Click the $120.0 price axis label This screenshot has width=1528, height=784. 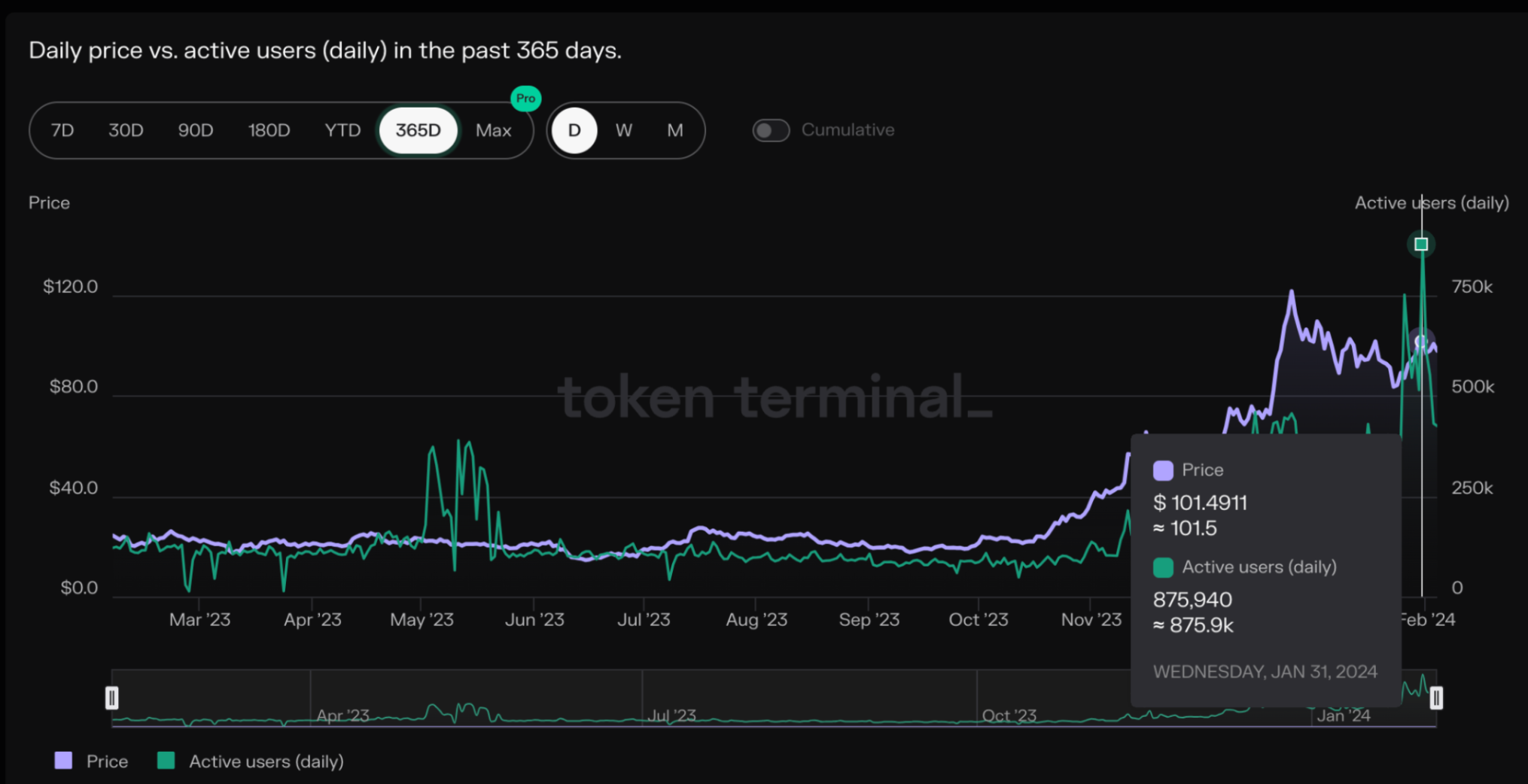click(71, 287)
